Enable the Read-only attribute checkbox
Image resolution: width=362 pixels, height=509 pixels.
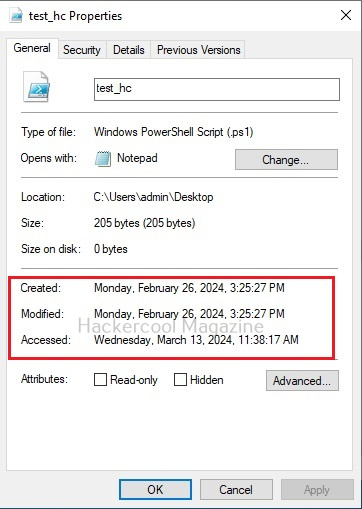tap(100, 380)
